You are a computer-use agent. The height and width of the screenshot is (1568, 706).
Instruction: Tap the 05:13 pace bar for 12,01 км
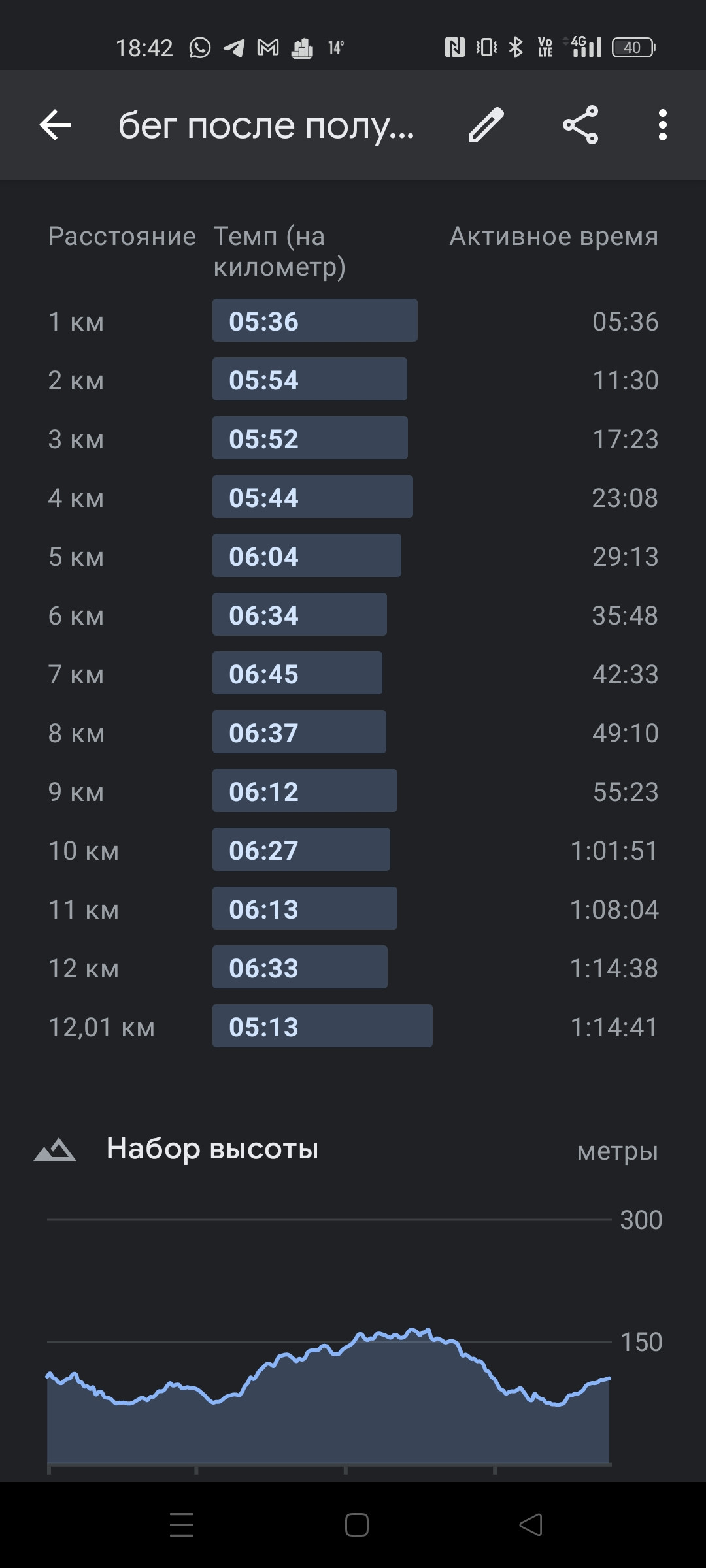(322, 1026)
